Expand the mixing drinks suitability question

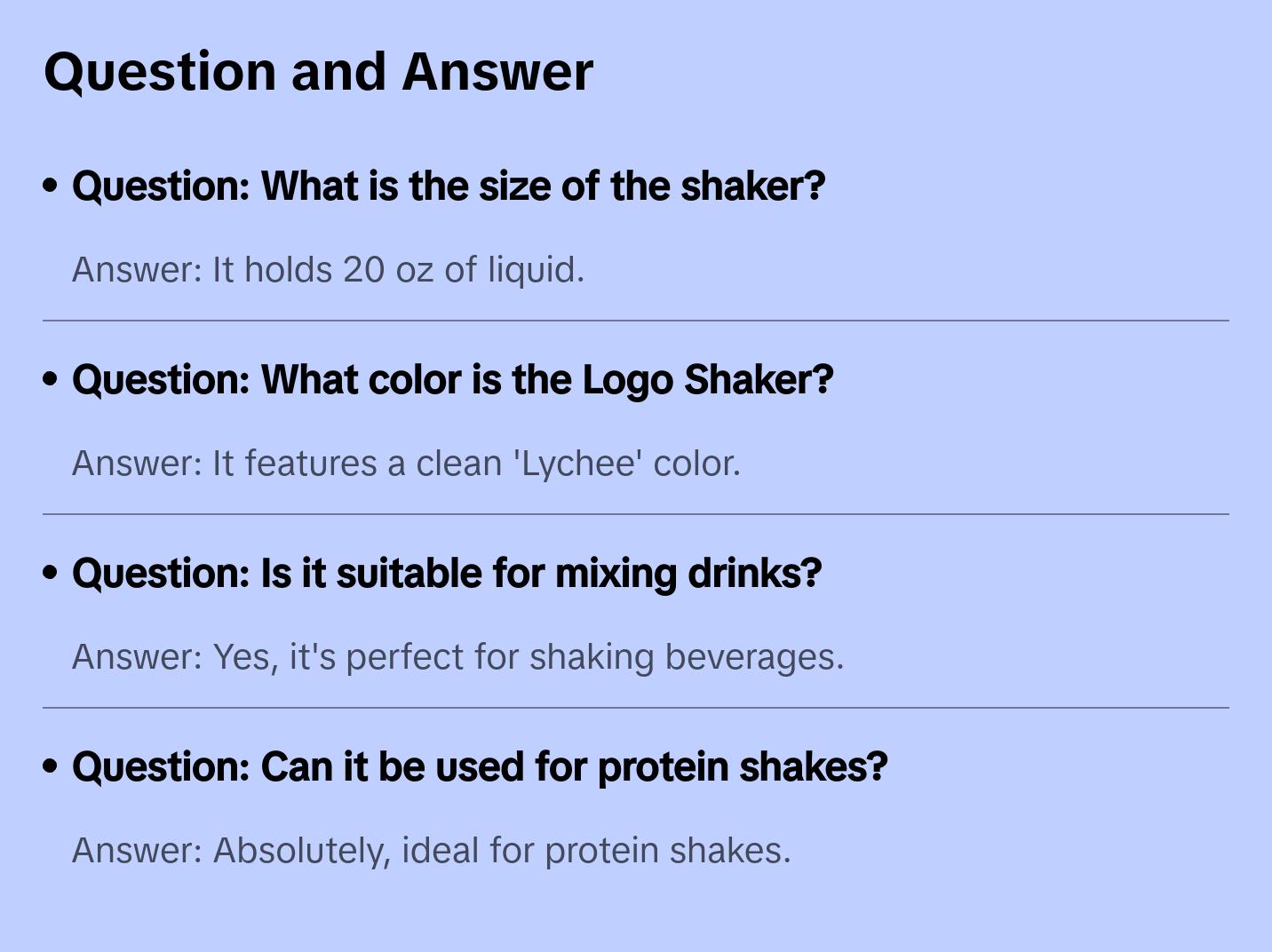pos(447,574)
